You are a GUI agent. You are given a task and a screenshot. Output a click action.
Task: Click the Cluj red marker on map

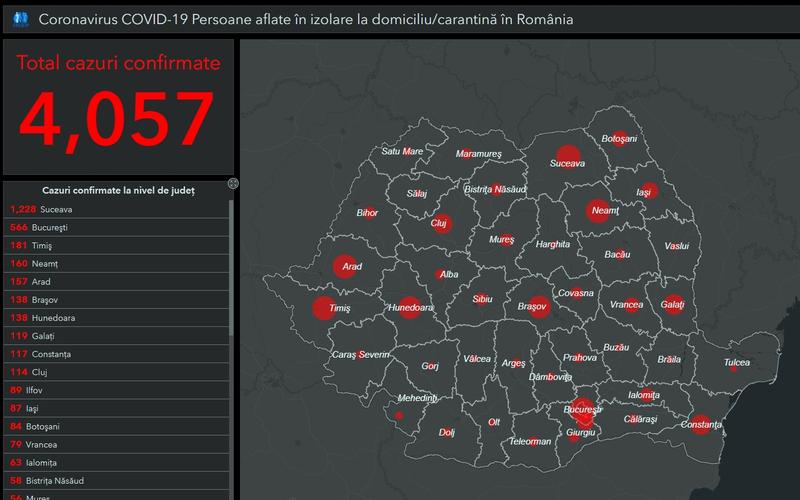(x=442, y=223)
